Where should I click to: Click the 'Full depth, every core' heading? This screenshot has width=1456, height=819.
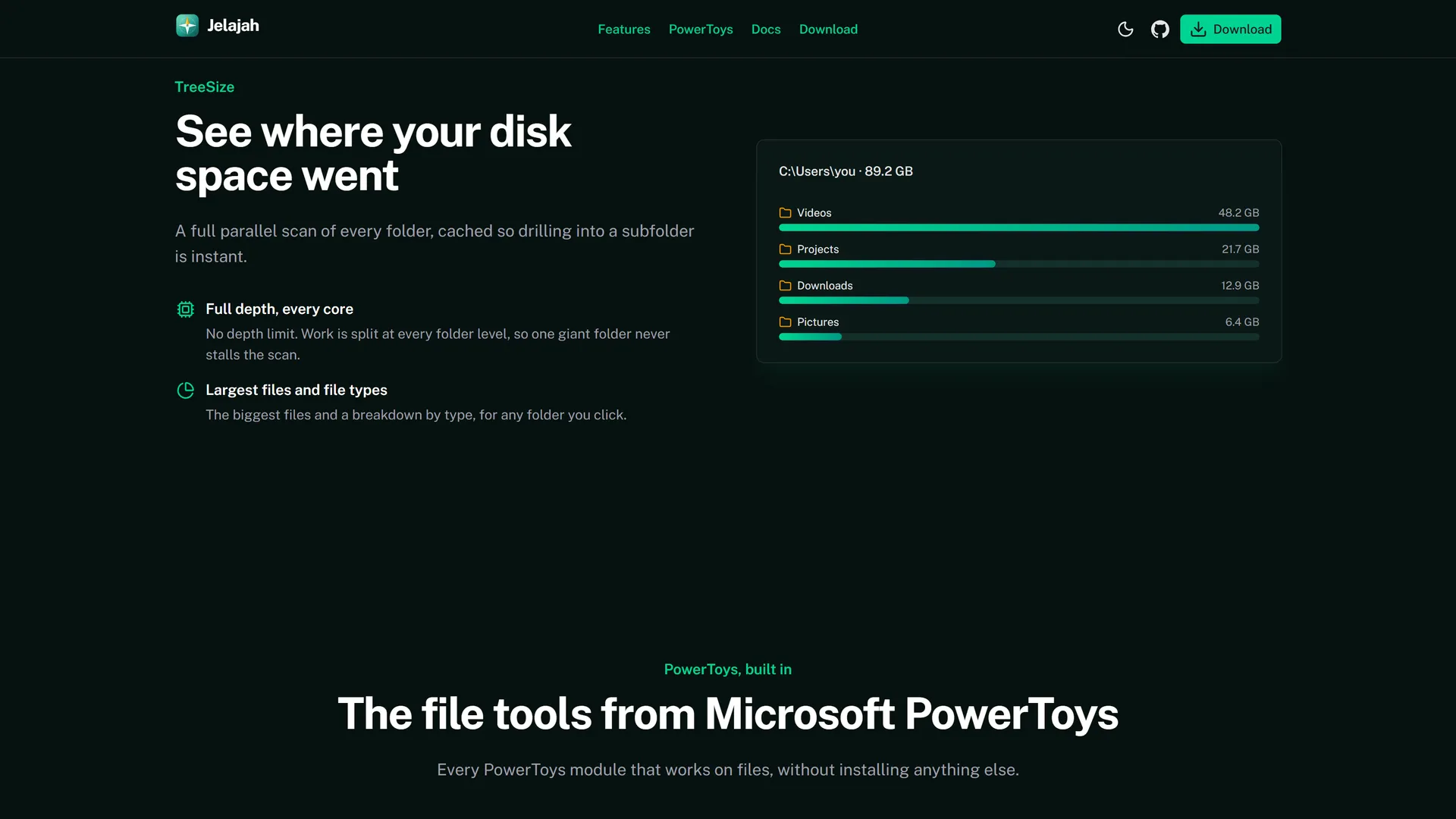click(x=279, y=309)
